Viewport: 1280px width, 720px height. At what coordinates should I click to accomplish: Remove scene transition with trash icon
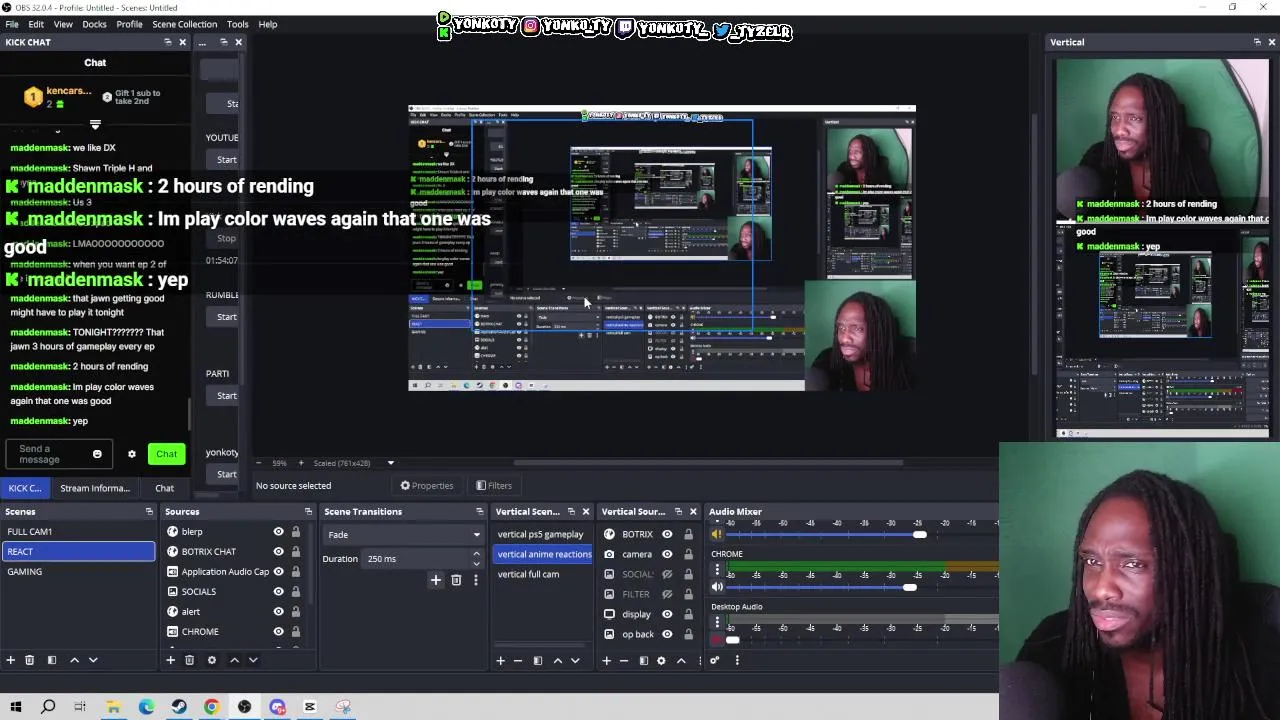coord(456,580)
